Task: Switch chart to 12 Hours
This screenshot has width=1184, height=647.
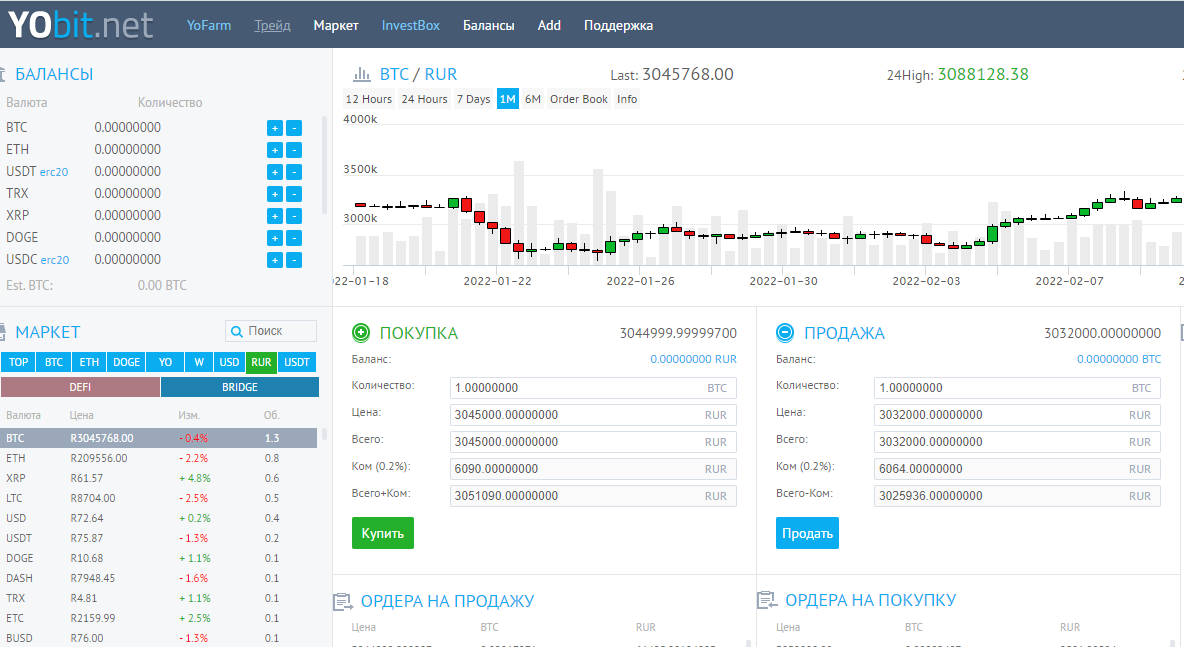Action: coord(368,99)
